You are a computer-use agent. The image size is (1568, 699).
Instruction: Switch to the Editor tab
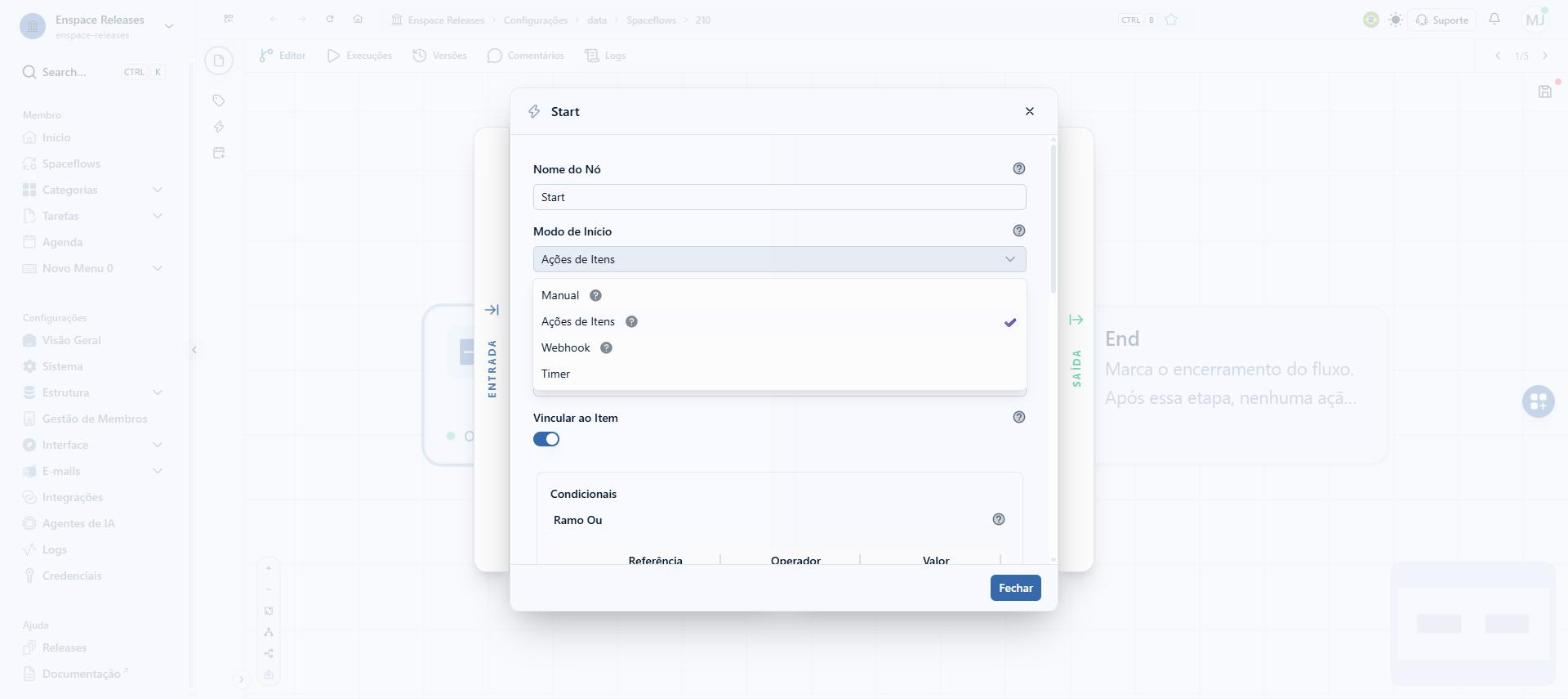(282, 56)
